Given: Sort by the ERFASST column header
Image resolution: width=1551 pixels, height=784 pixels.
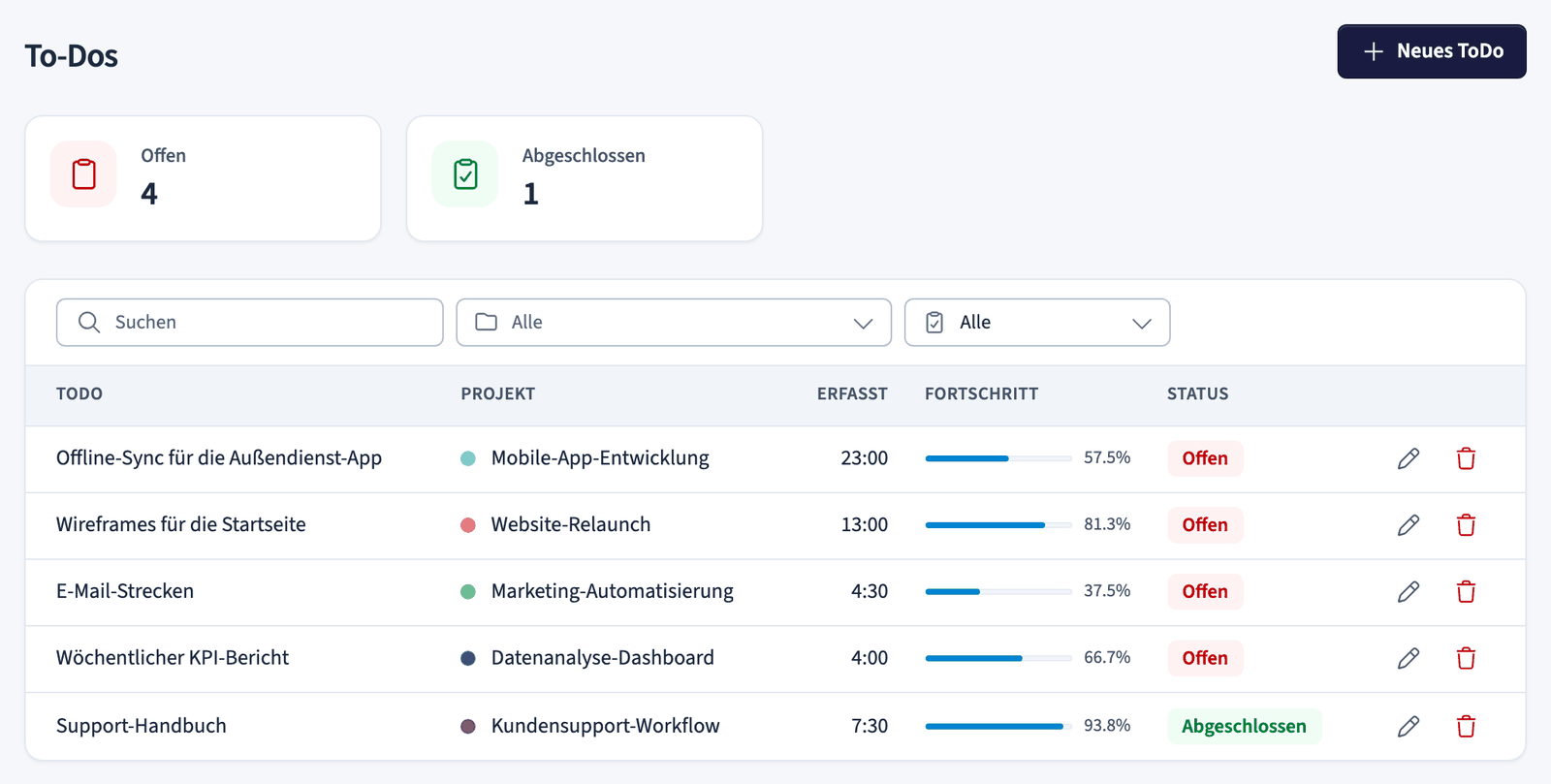Looking at the screenshot, I should pyautogui.click(x=852, y=394).
